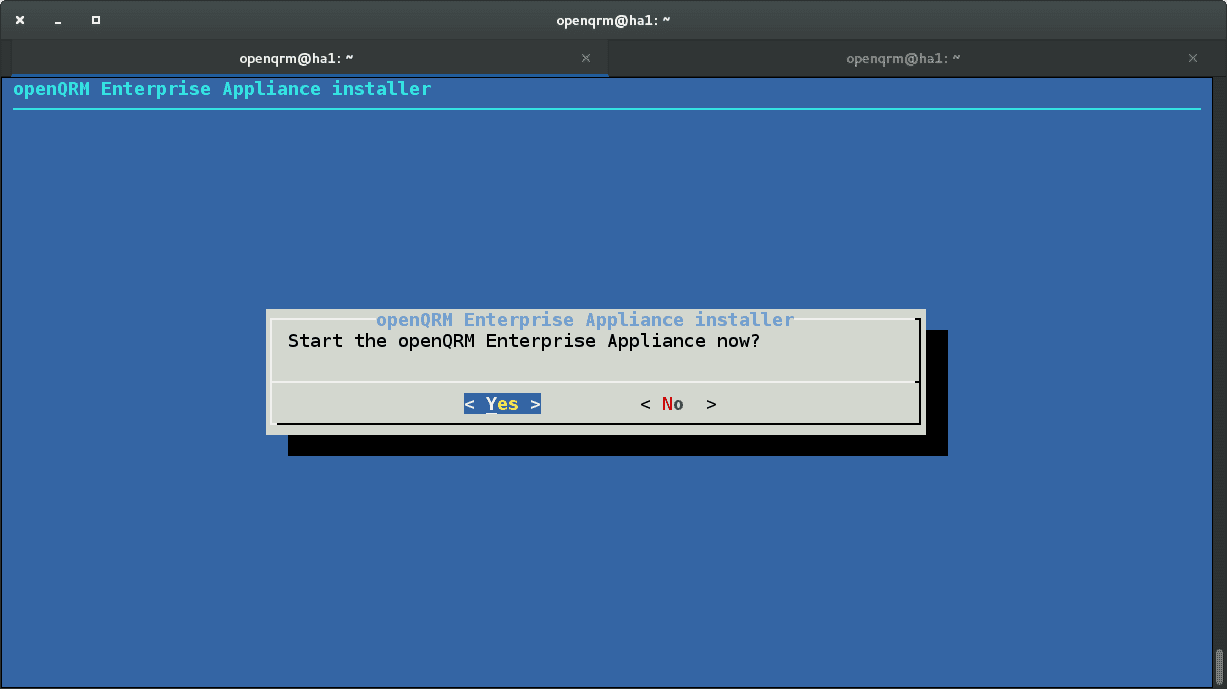Click the dialog question about starting the appliance

[x=524, y=341]
